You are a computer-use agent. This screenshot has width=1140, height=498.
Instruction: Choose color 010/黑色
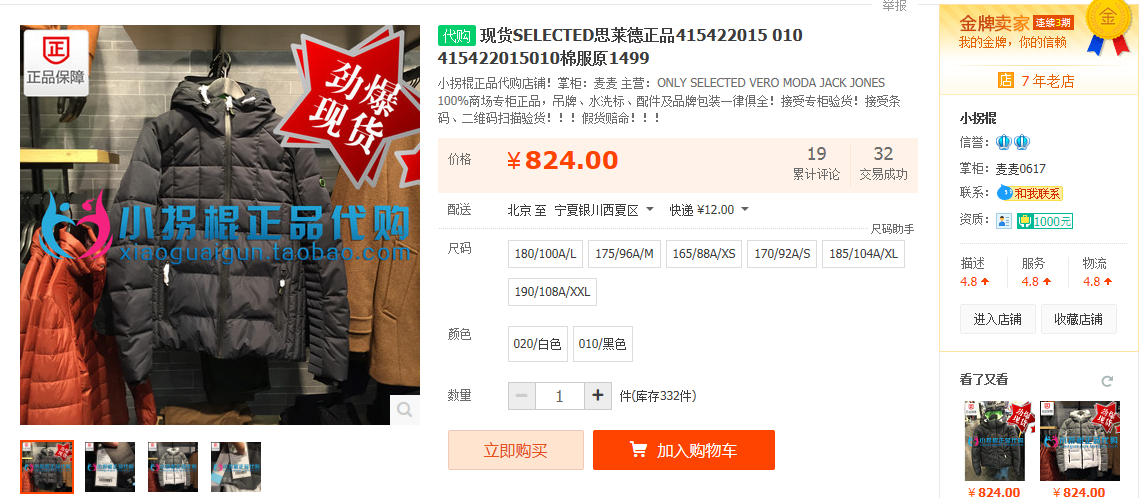(x=603, y=344)
